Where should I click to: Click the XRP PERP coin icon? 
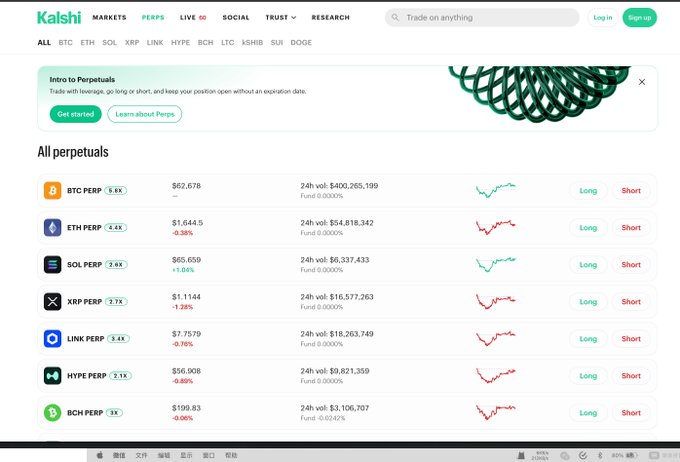[52, 301]
